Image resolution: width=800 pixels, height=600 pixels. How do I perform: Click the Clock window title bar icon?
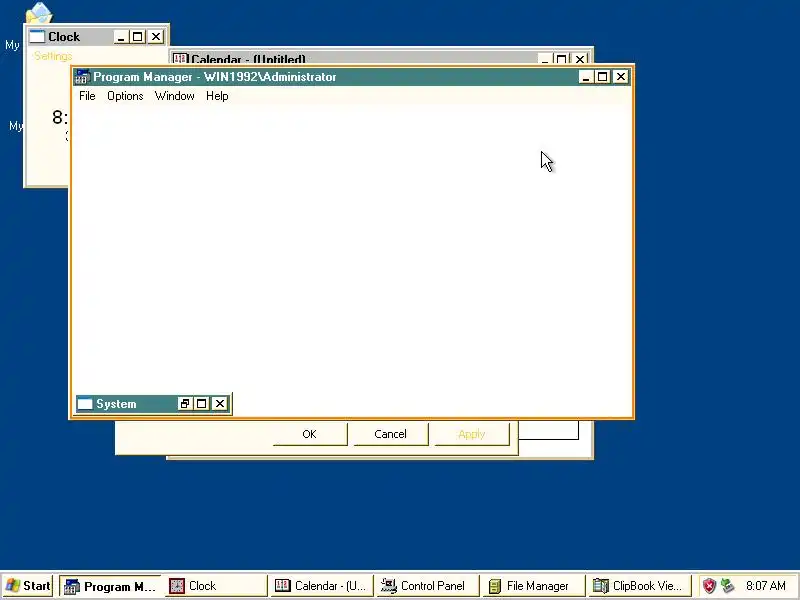(37, 37)
